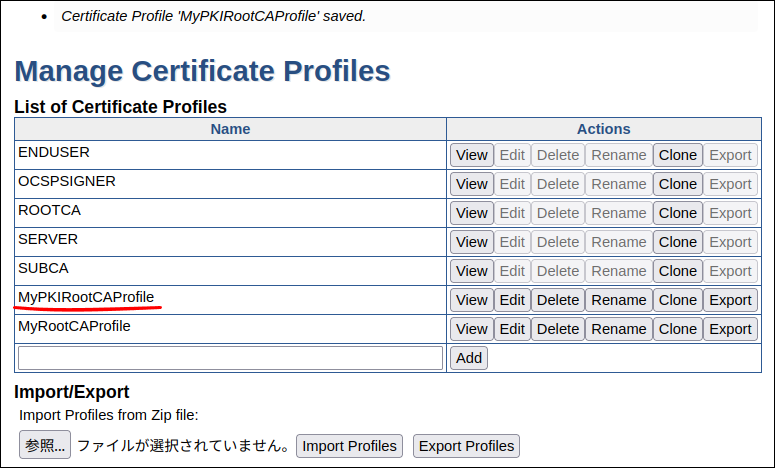Clone the ROOTCA profile

[677, 213]
